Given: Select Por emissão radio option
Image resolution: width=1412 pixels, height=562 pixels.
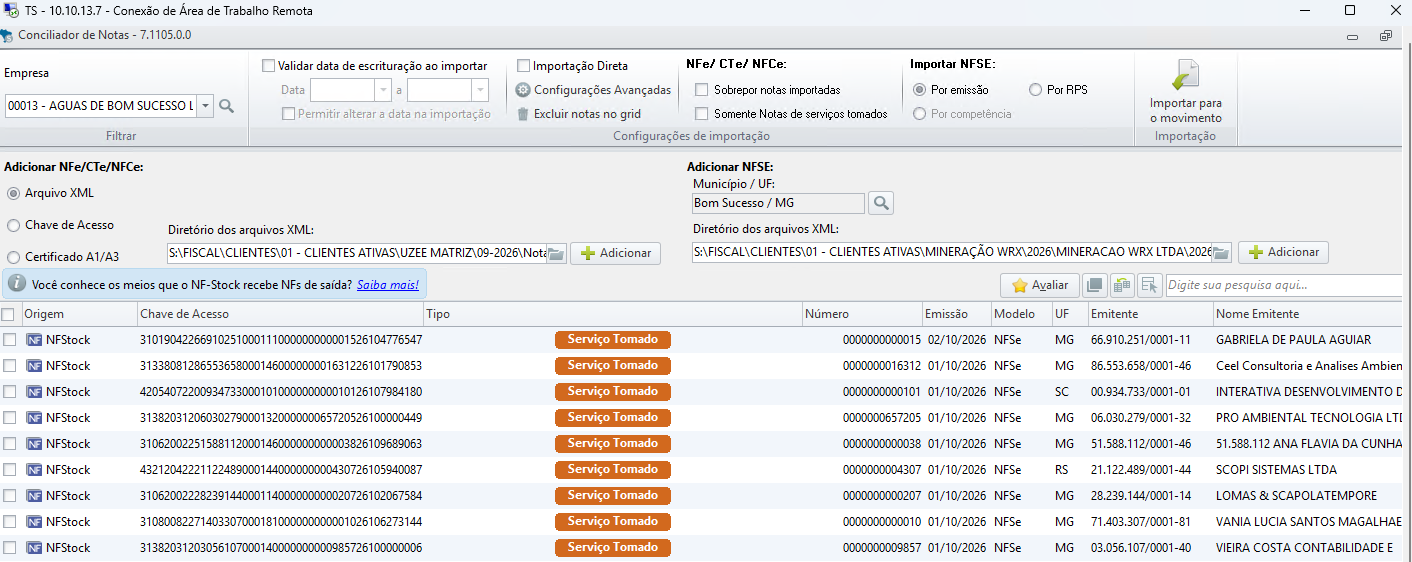Looking at the screenshot, I should [x=919, y=90].
